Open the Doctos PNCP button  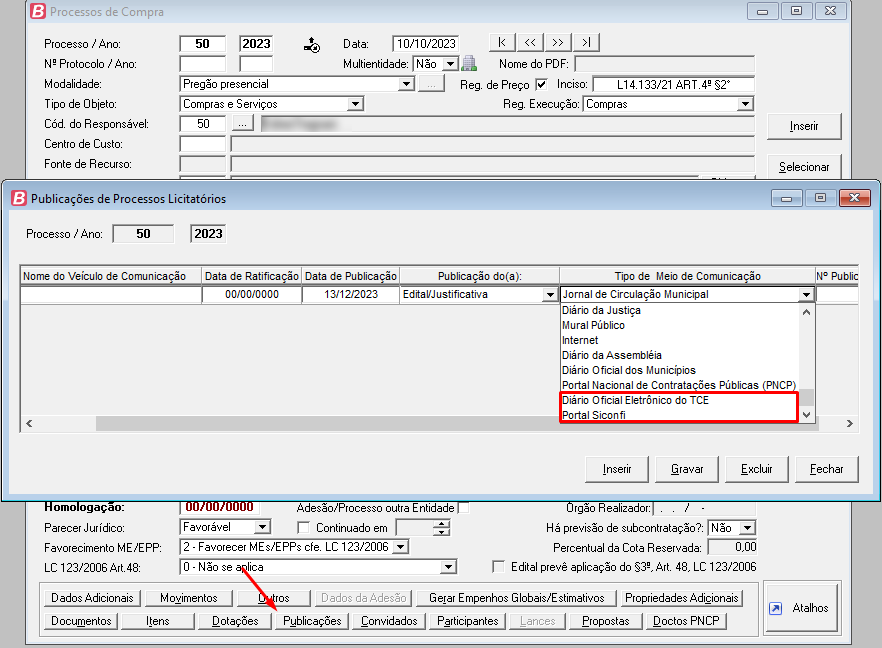686,621
